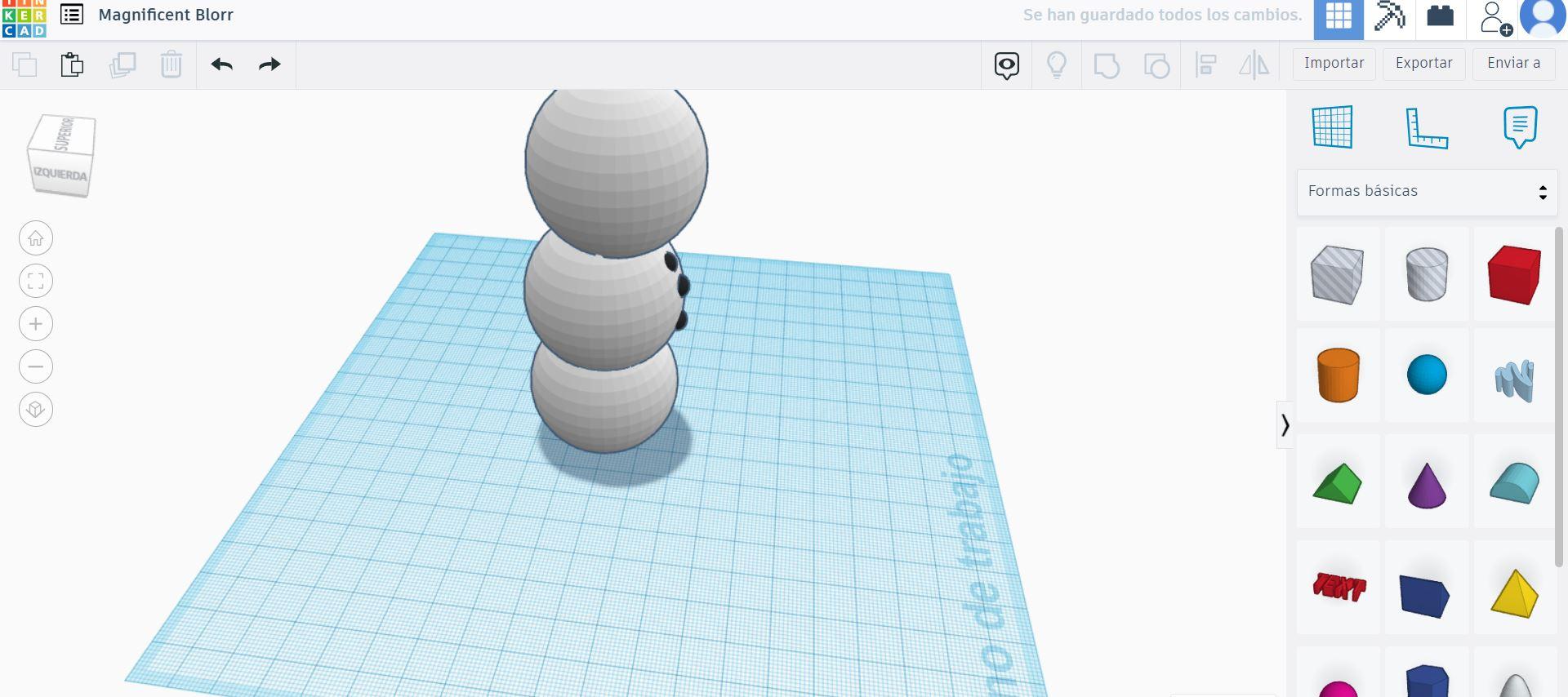Toggle show all light bulb icon

pyautogui.click(x=1057, y=65)
